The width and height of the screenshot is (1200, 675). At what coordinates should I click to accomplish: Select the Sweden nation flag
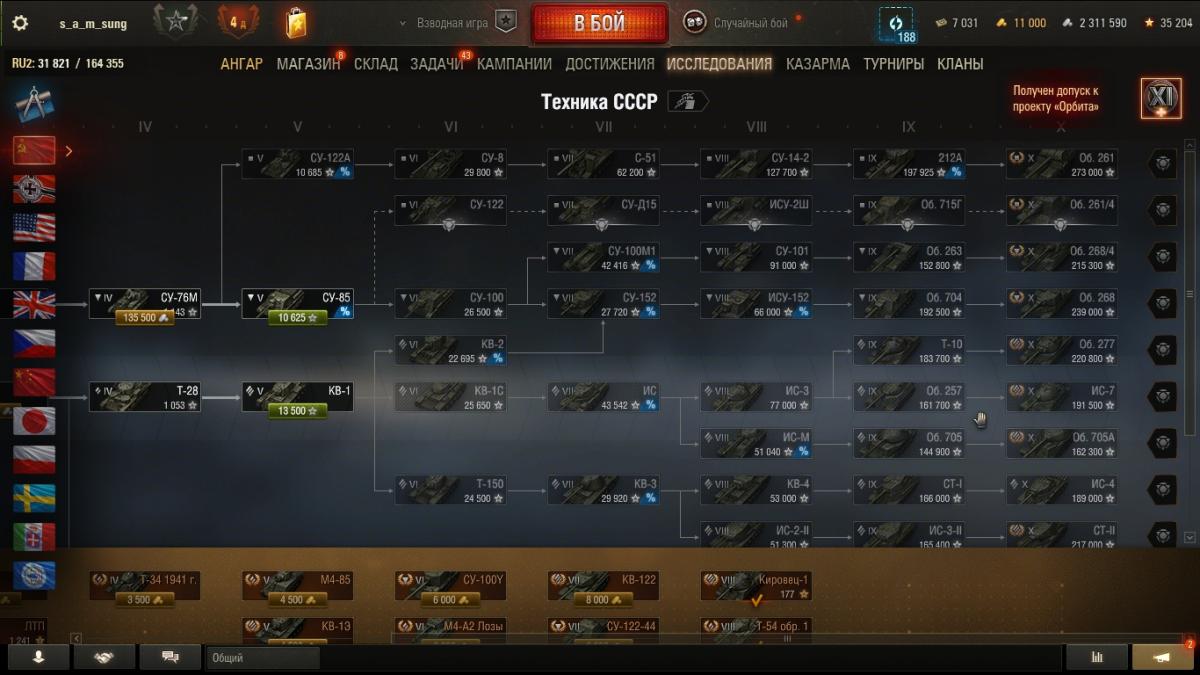pos(34,498)
